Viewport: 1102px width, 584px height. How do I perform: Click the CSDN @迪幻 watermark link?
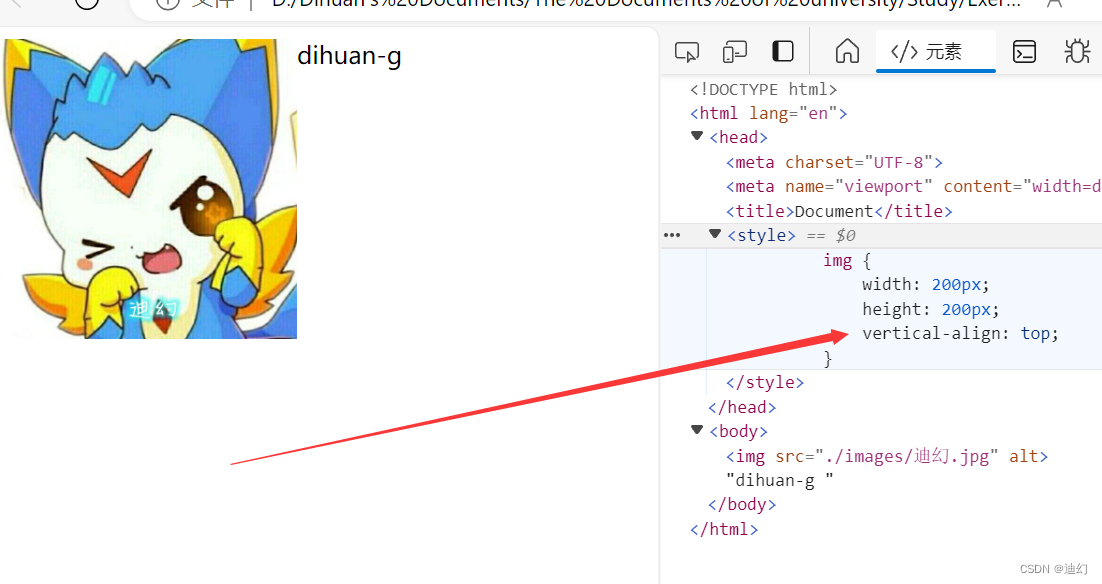1052,568
